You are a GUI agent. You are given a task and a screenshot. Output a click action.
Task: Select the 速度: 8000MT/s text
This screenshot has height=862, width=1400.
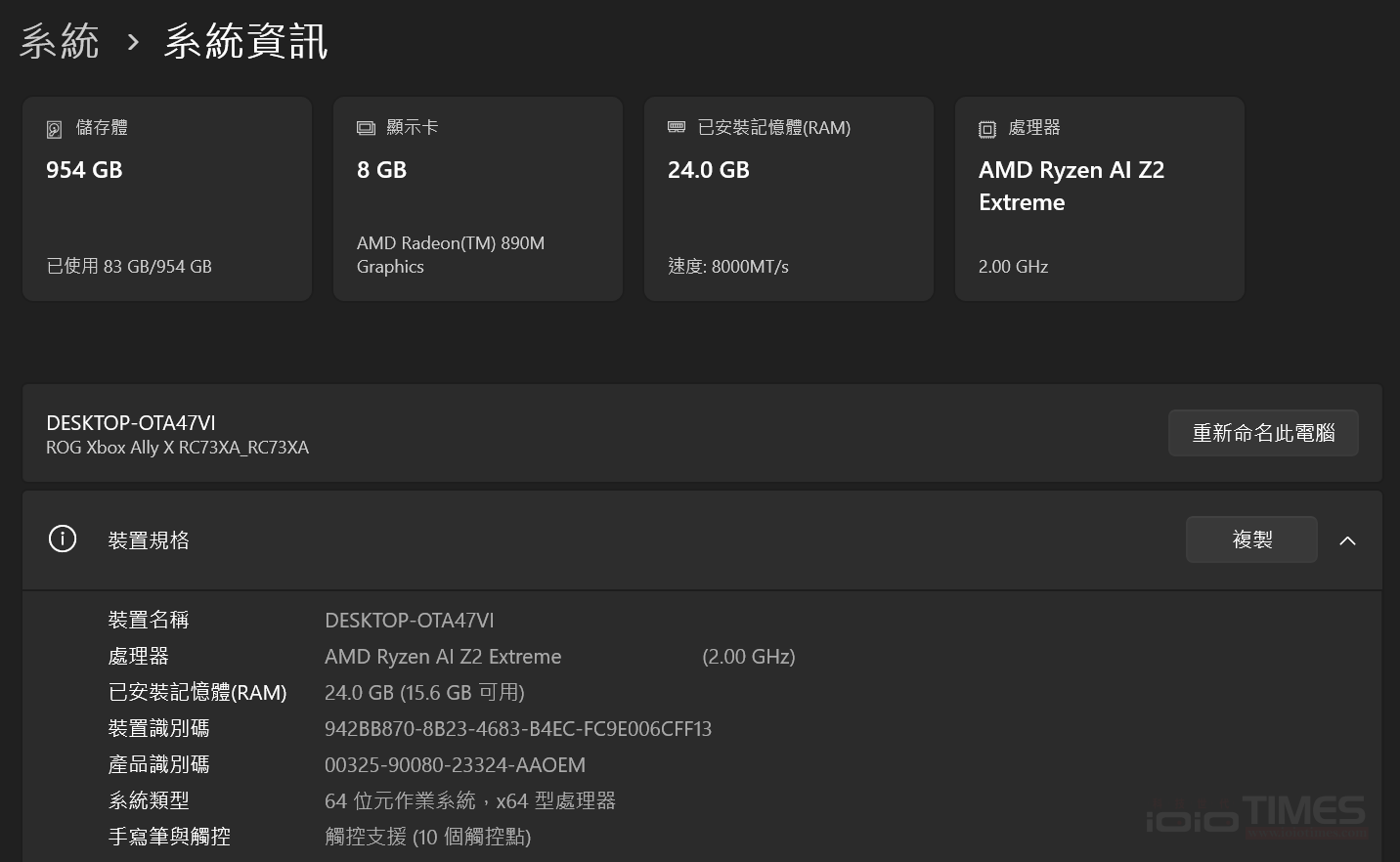click(728, 266)
